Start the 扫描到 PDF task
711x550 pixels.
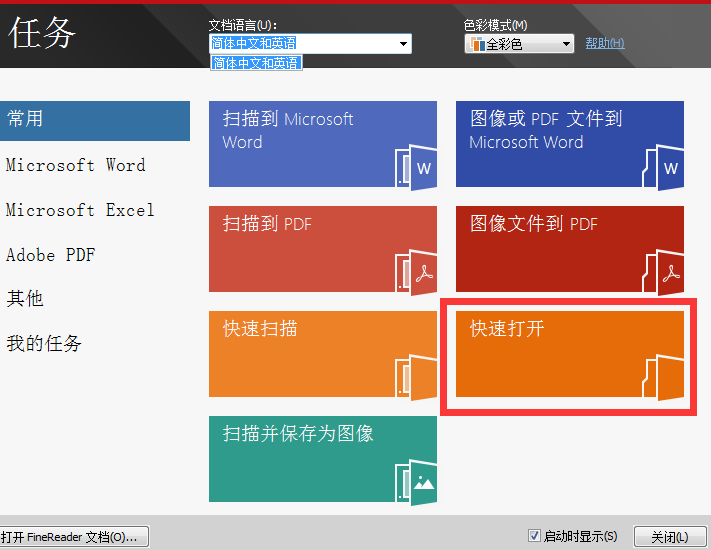pyautogui.click(x=323, y=249)
